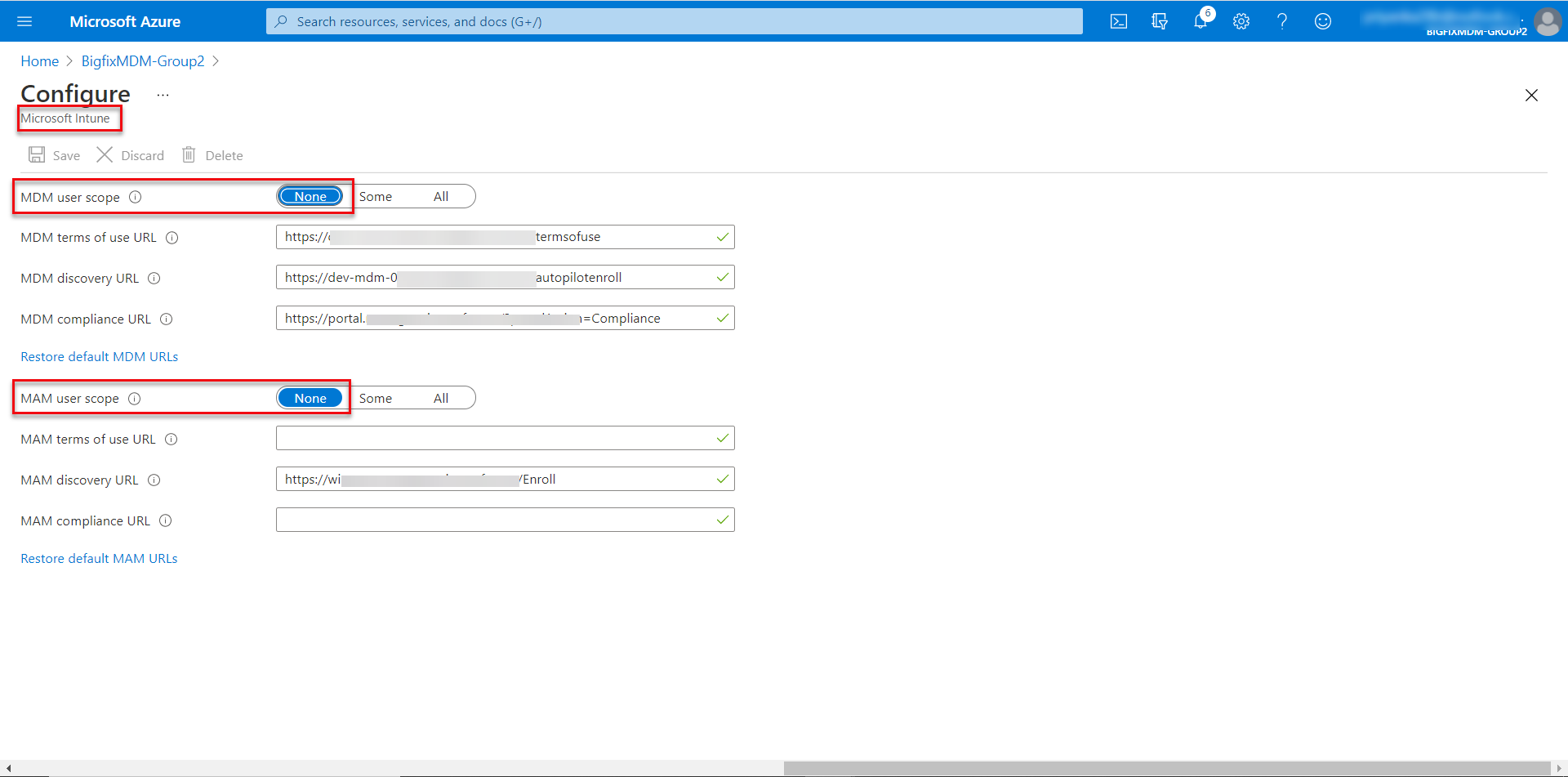This screenshot has height=777, width=1568.
Task: Open BigfixMDM-Group2 breadcrumb
Action: click(143, 61)
